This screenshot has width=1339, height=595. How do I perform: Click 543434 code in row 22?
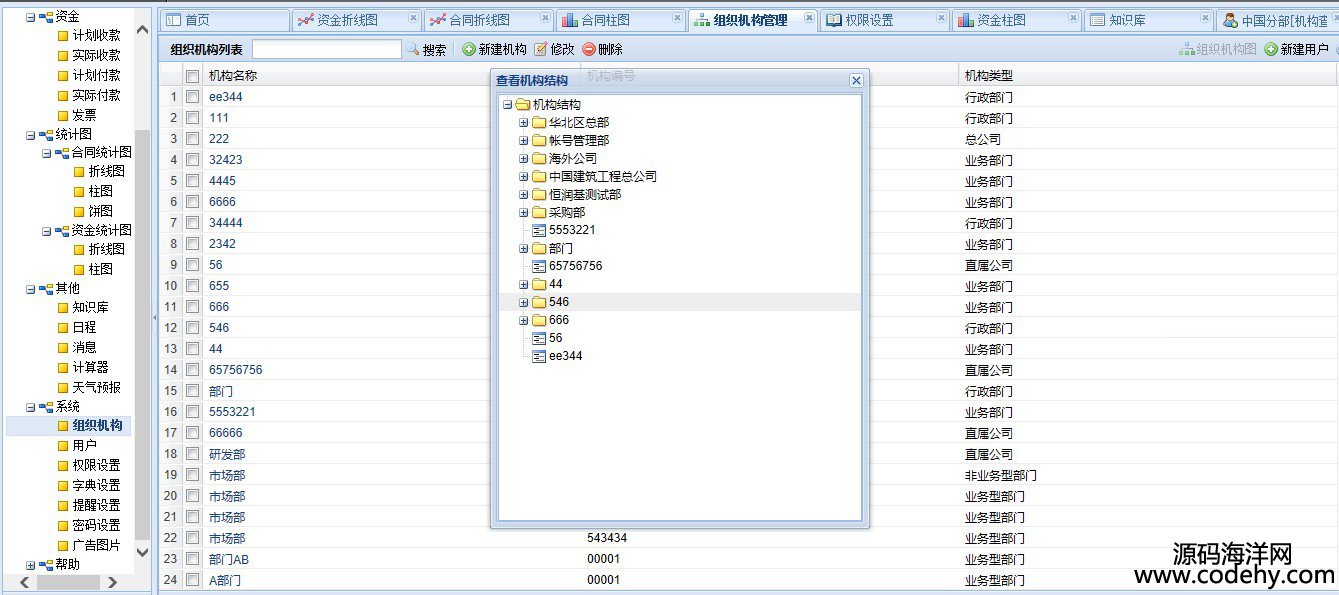pos(607,538)
